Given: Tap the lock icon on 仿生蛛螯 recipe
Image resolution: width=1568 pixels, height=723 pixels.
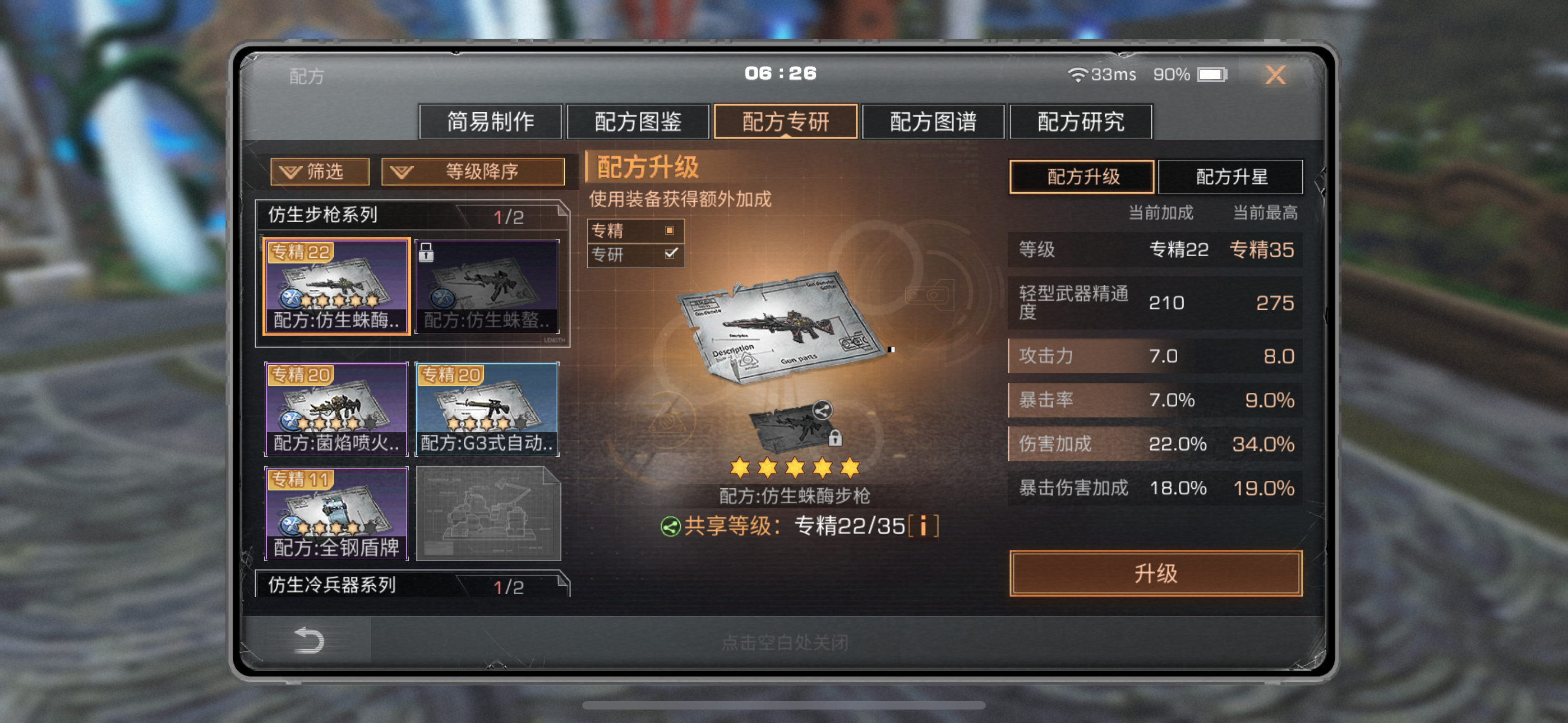Looking at the screenshot, I should click(x=426, y=252).
